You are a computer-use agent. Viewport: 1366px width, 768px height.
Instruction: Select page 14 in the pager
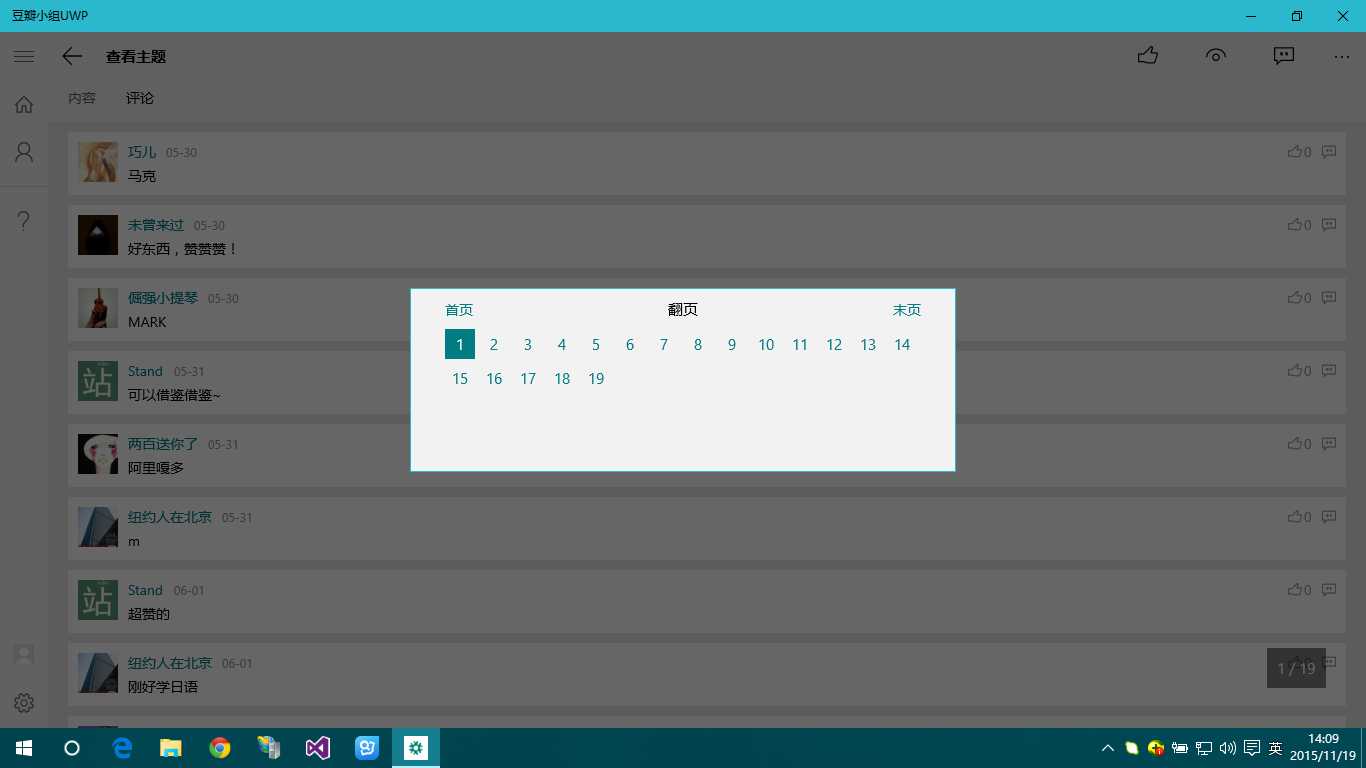(x=902, y=344)
